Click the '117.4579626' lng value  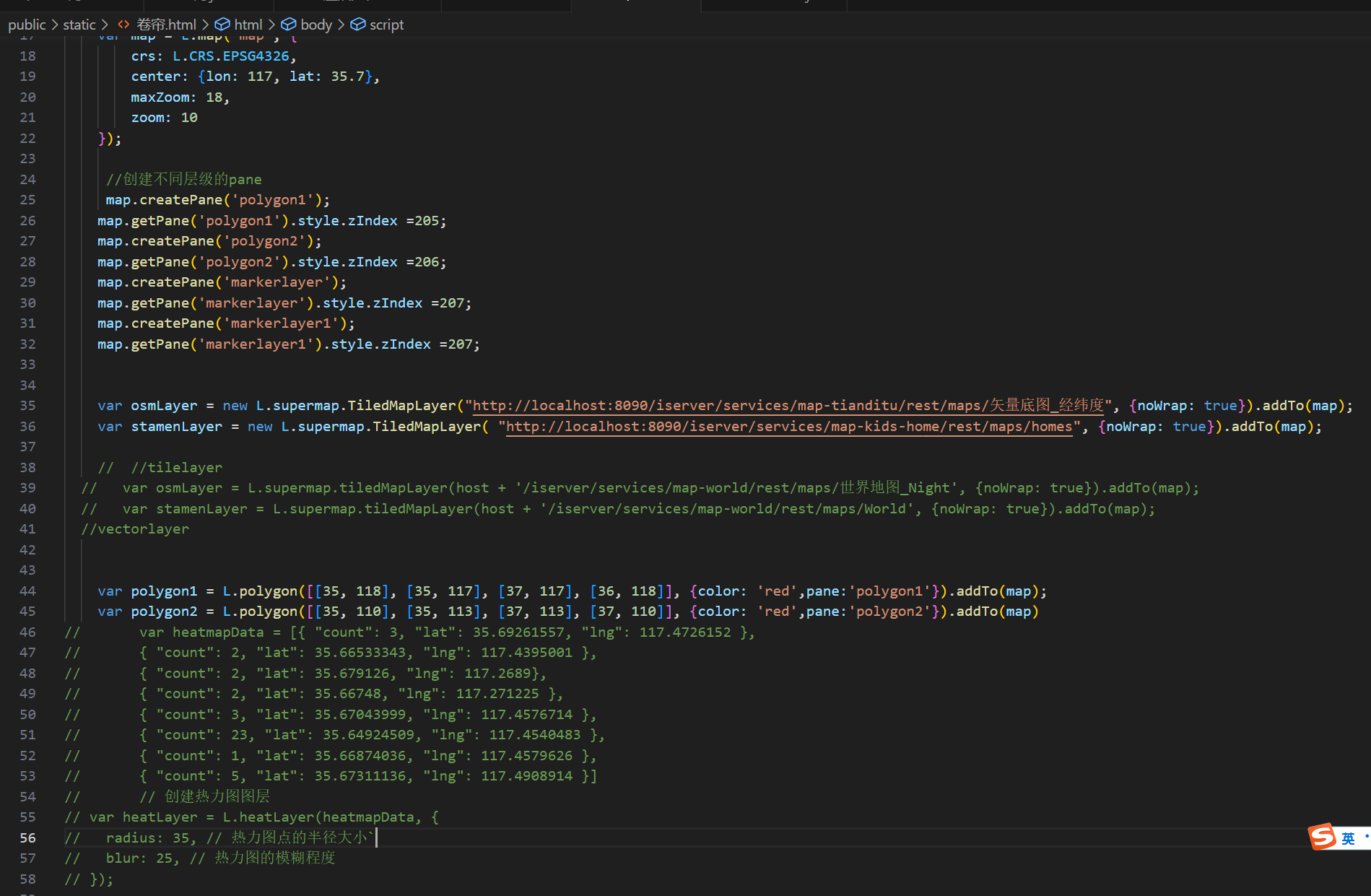point(526,756)
